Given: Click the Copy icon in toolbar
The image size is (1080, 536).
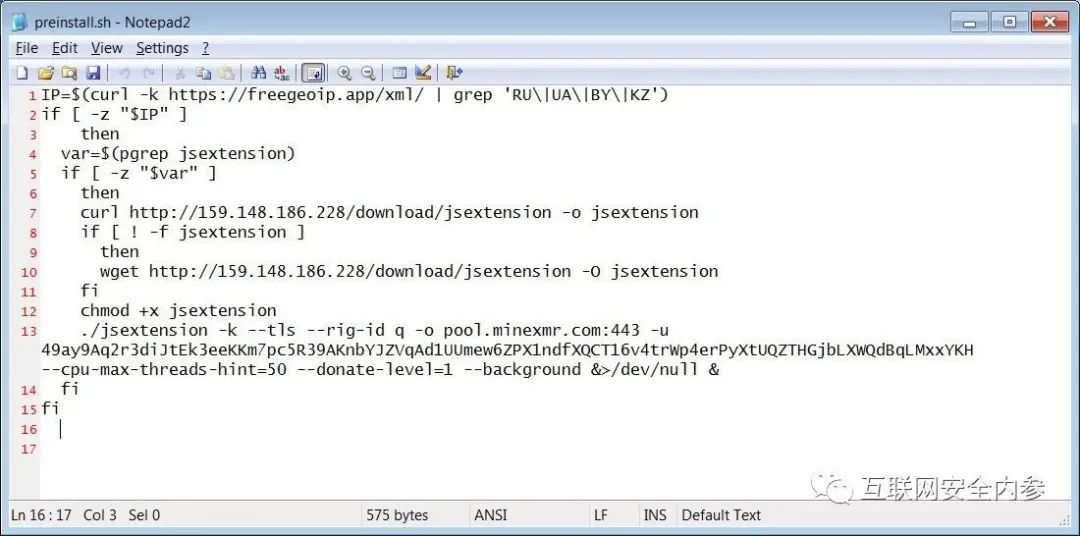Looking at the screenshot, I should pos(203,72).
